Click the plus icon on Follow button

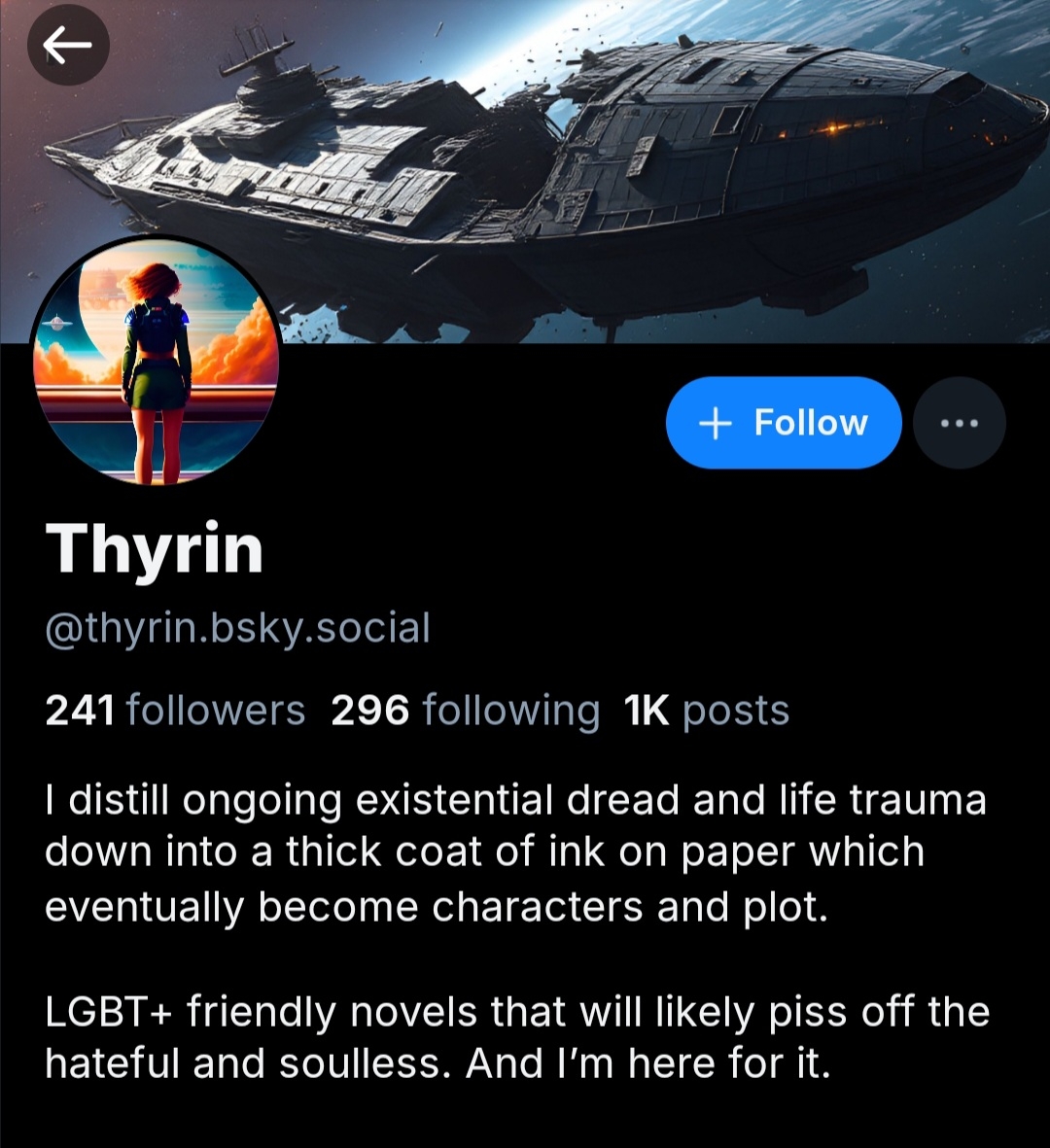pos(715,424)
